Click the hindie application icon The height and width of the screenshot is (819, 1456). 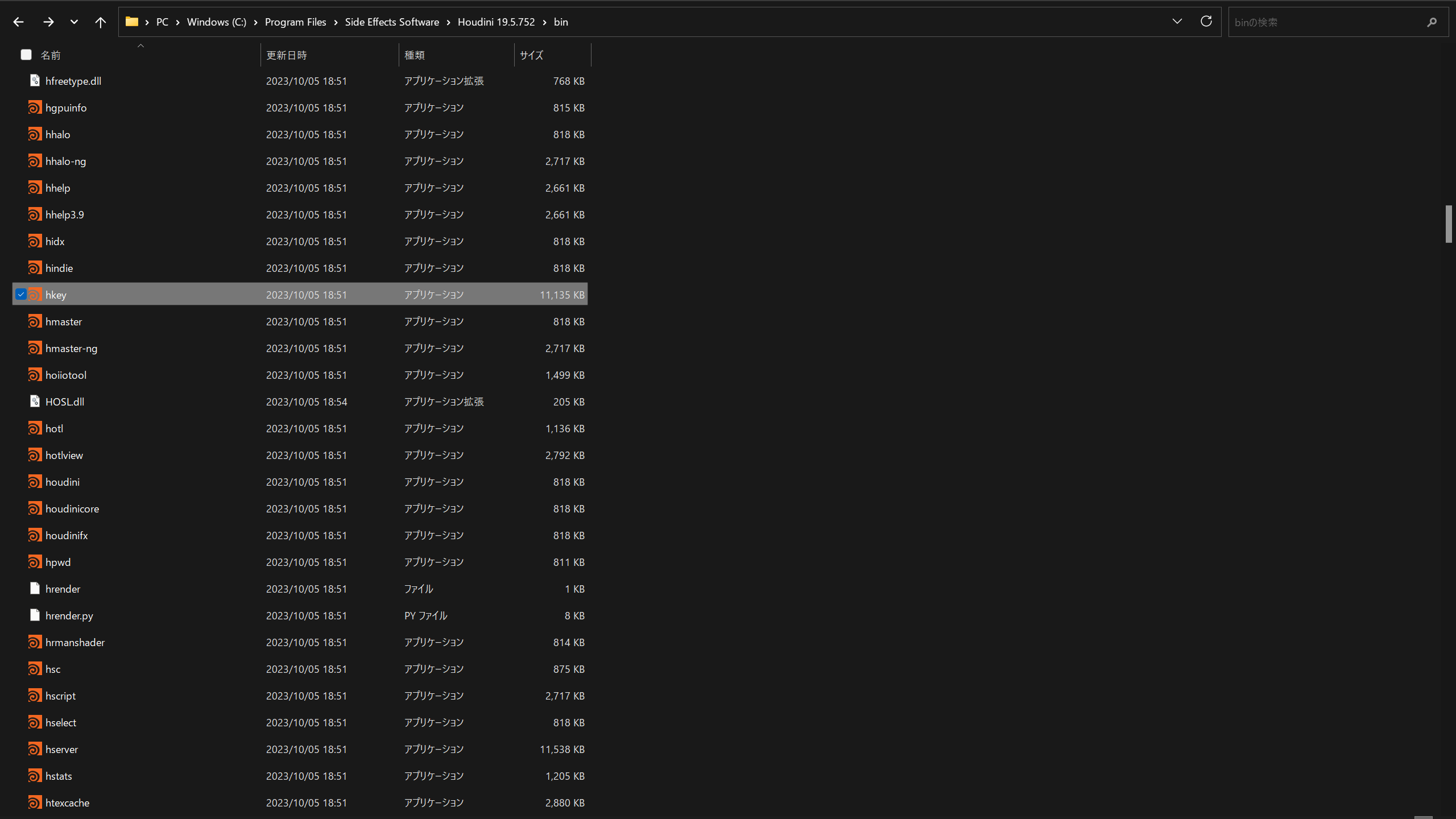pos(35,268)
